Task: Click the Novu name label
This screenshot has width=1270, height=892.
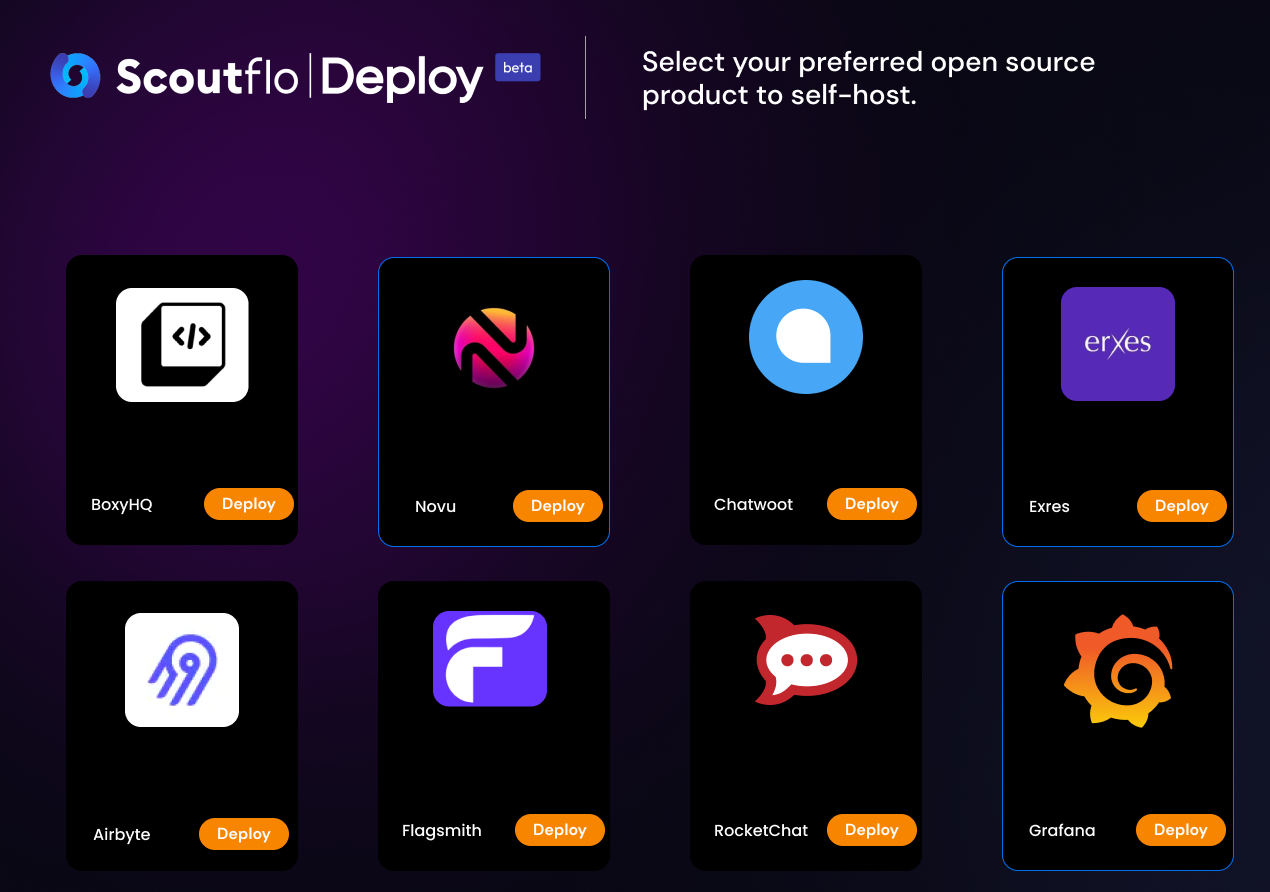Action: pos(435,507)
